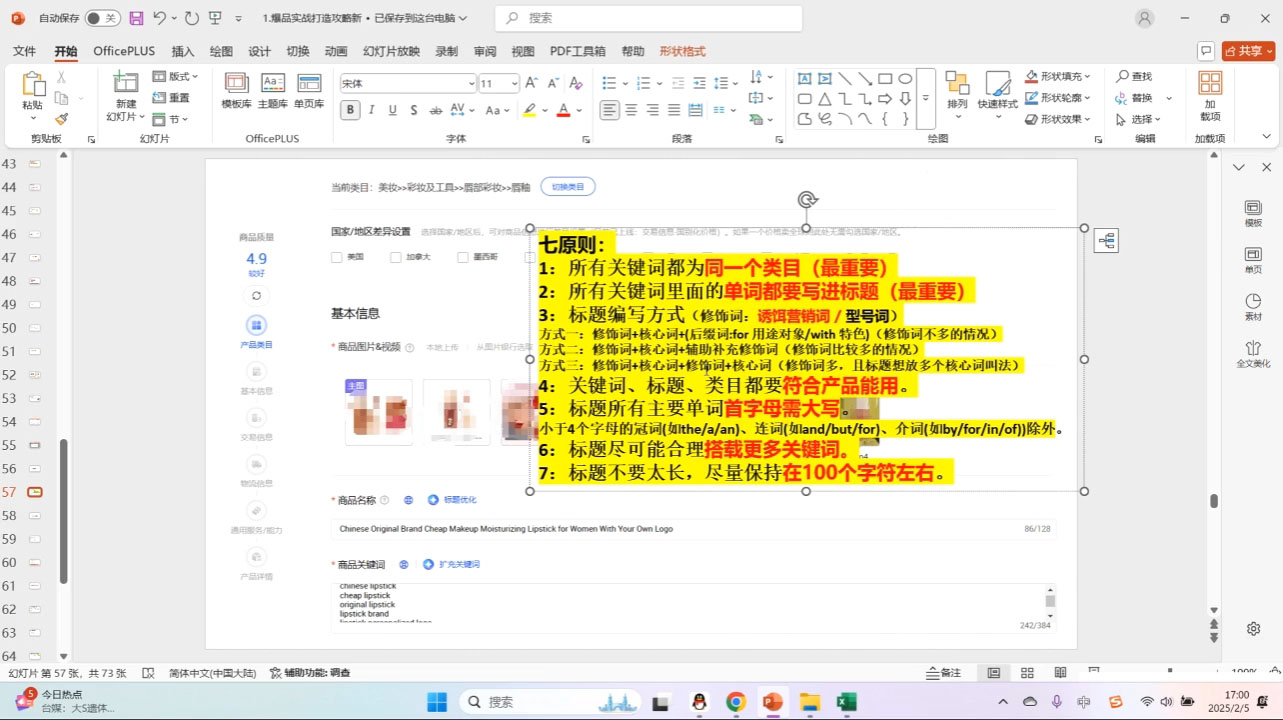Click the 共享 (Share) button

(x=1248, y=50)
